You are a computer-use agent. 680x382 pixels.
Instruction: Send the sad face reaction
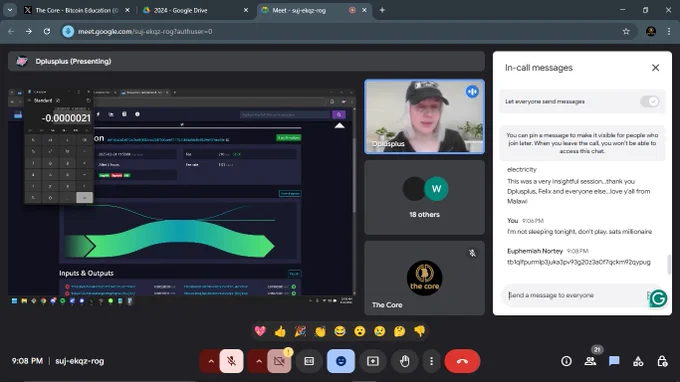pos(379,331)
